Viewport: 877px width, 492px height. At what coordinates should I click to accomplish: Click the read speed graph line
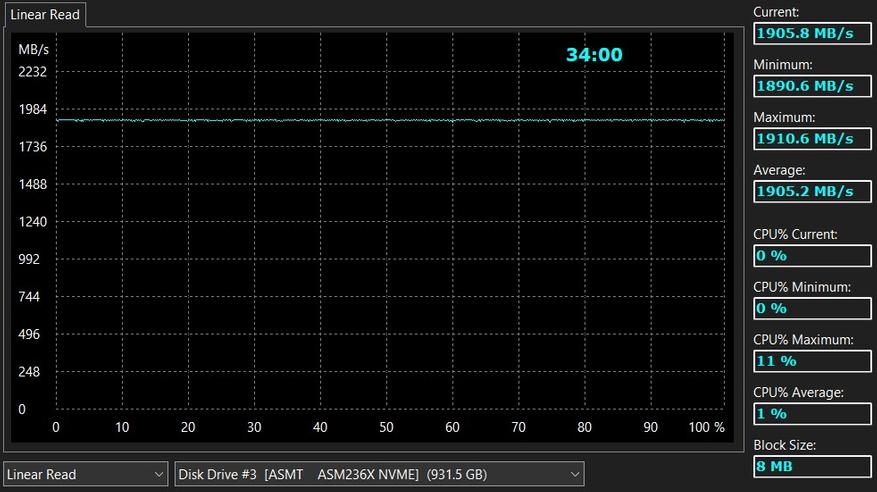coord(390,120)
